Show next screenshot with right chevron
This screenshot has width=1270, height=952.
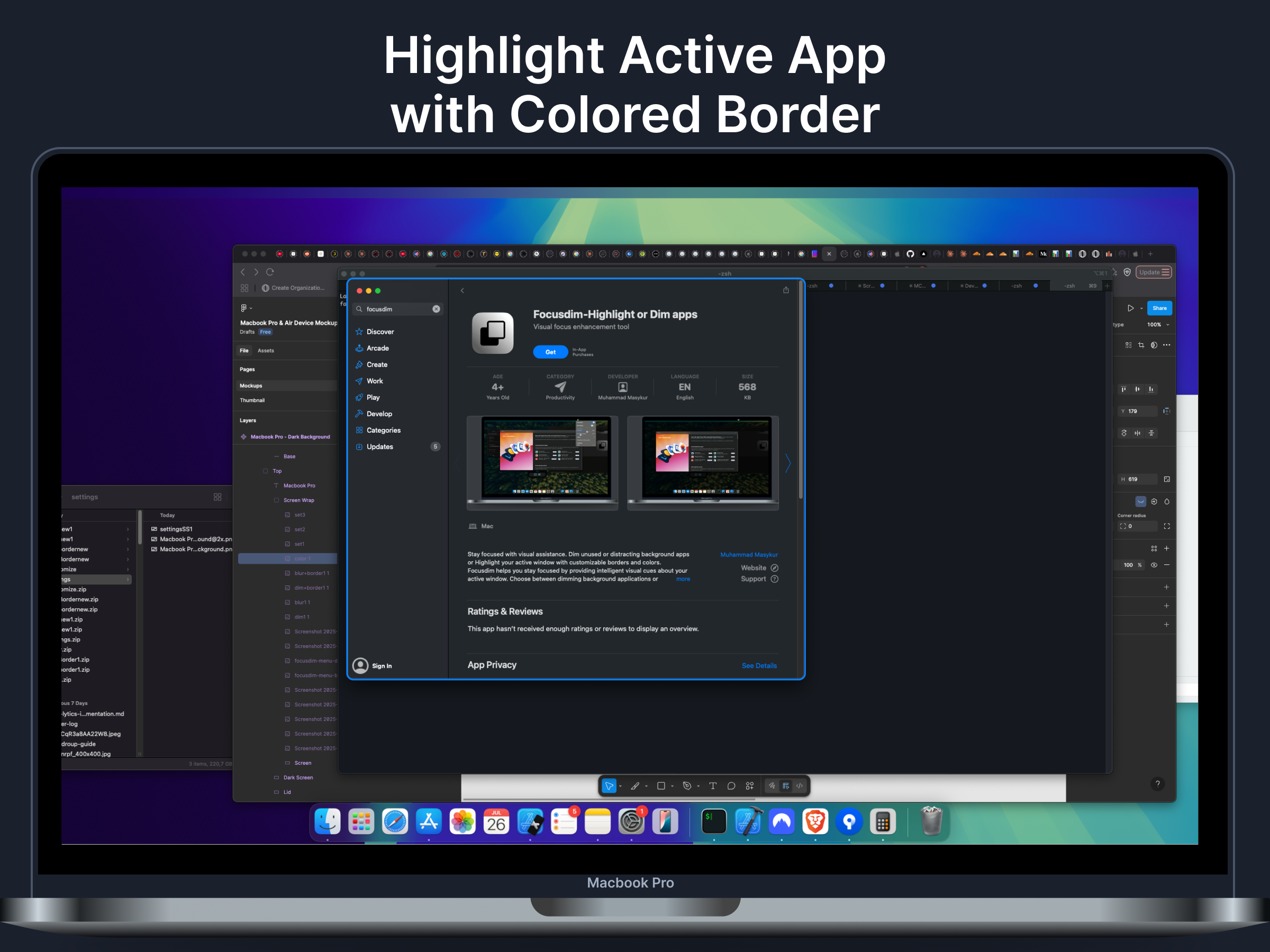point(788,463)
